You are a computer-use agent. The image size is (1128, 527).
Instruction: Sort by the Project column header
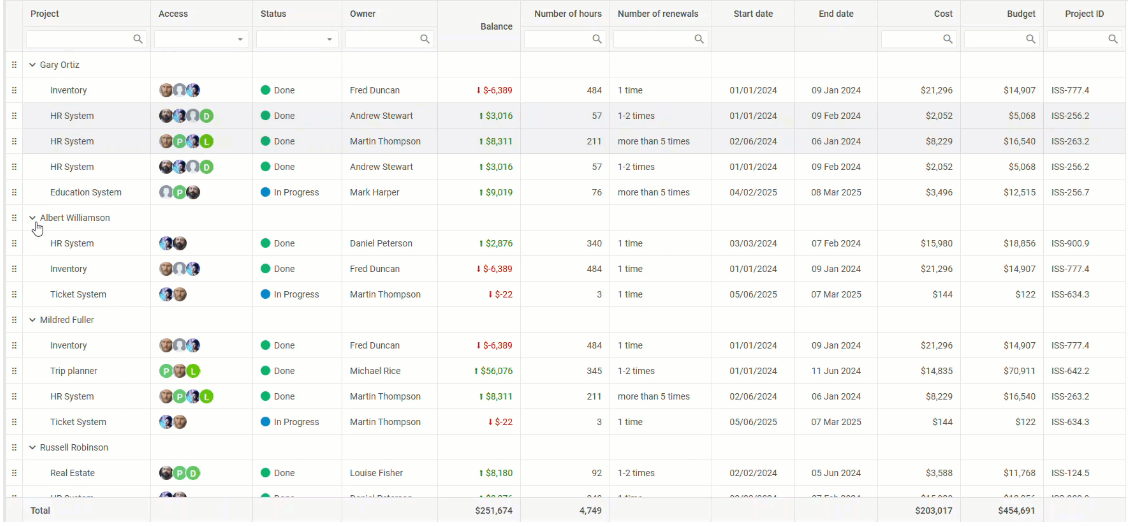(x=45, y=14)
